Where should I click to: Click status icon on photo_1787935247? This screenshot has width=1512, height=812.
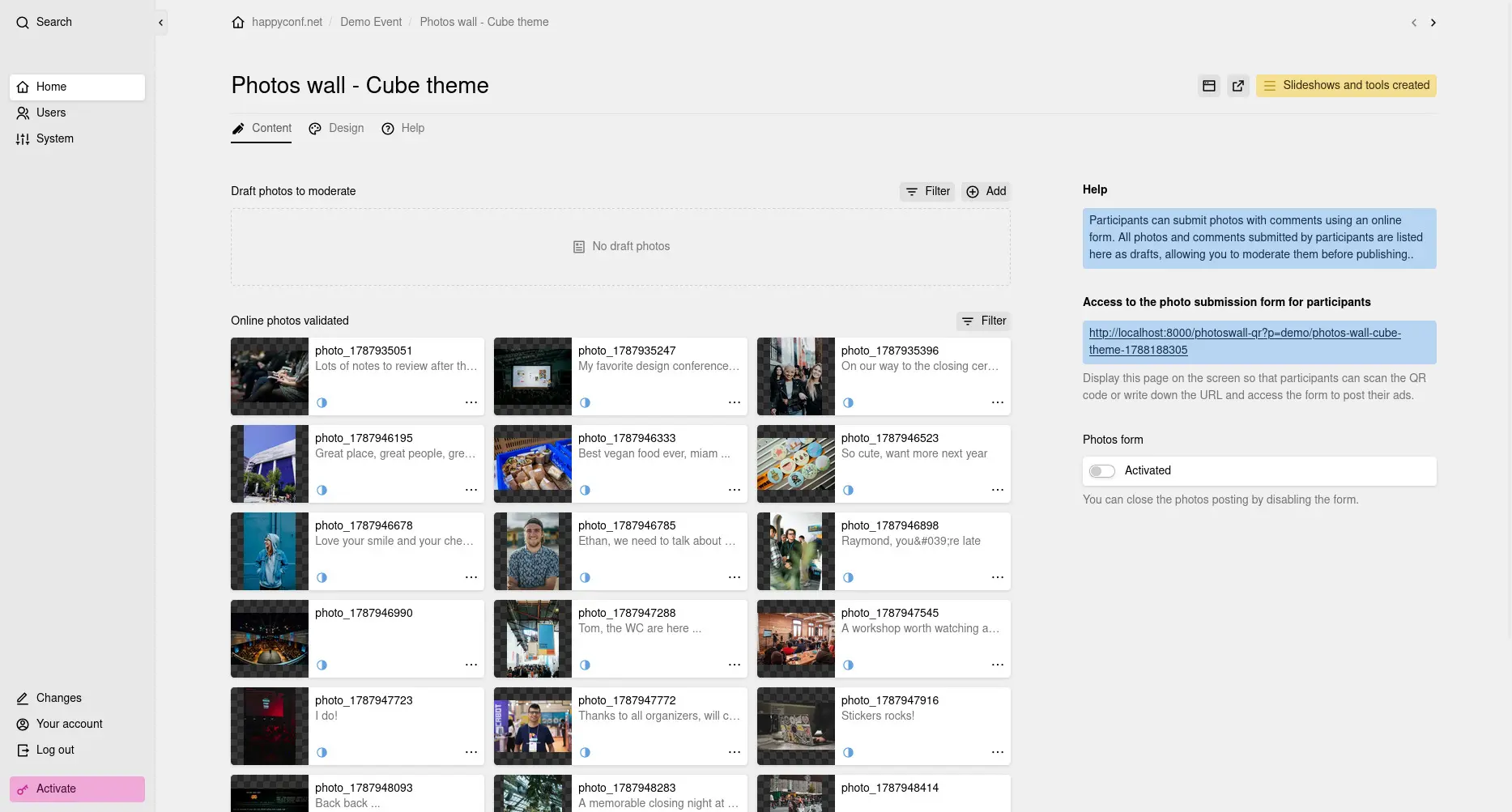point(585,403)
